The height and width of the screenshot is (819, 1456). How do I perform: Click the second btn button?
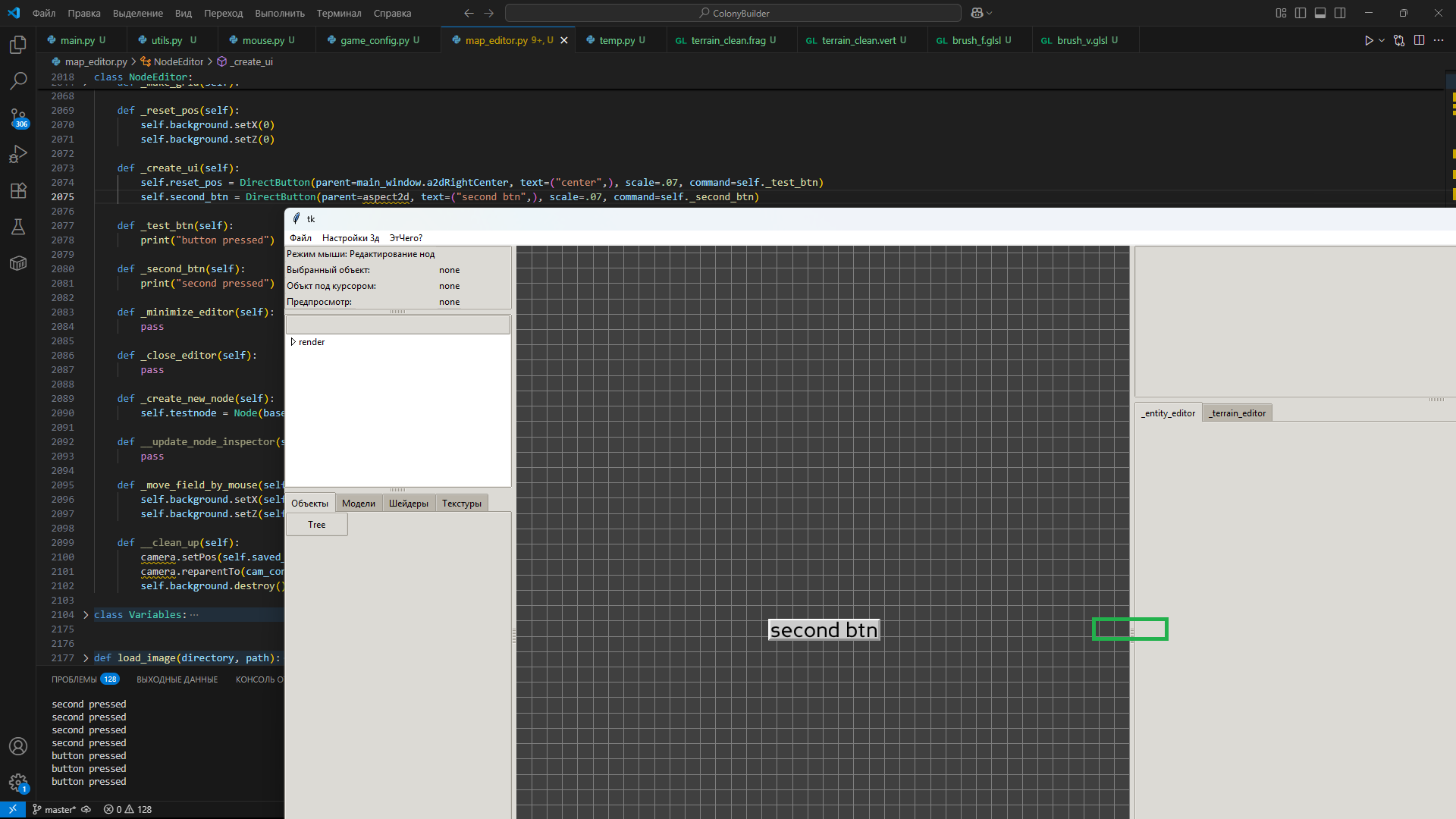coord(824,630)
